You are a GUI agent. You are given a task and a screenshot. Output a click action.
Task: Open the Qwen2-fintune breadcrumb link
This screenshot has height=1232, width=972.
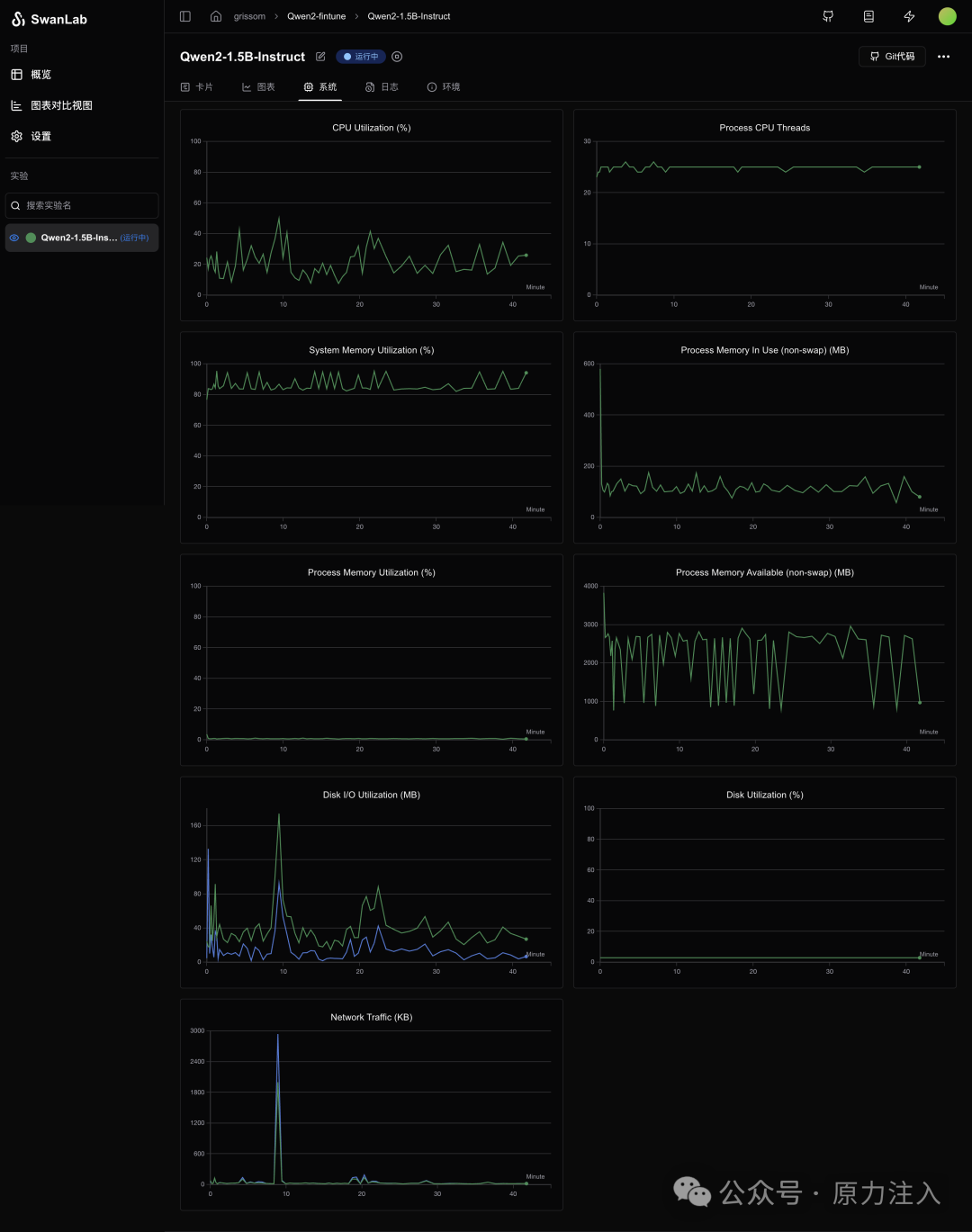pyautogui.click(x=316, y=16)
